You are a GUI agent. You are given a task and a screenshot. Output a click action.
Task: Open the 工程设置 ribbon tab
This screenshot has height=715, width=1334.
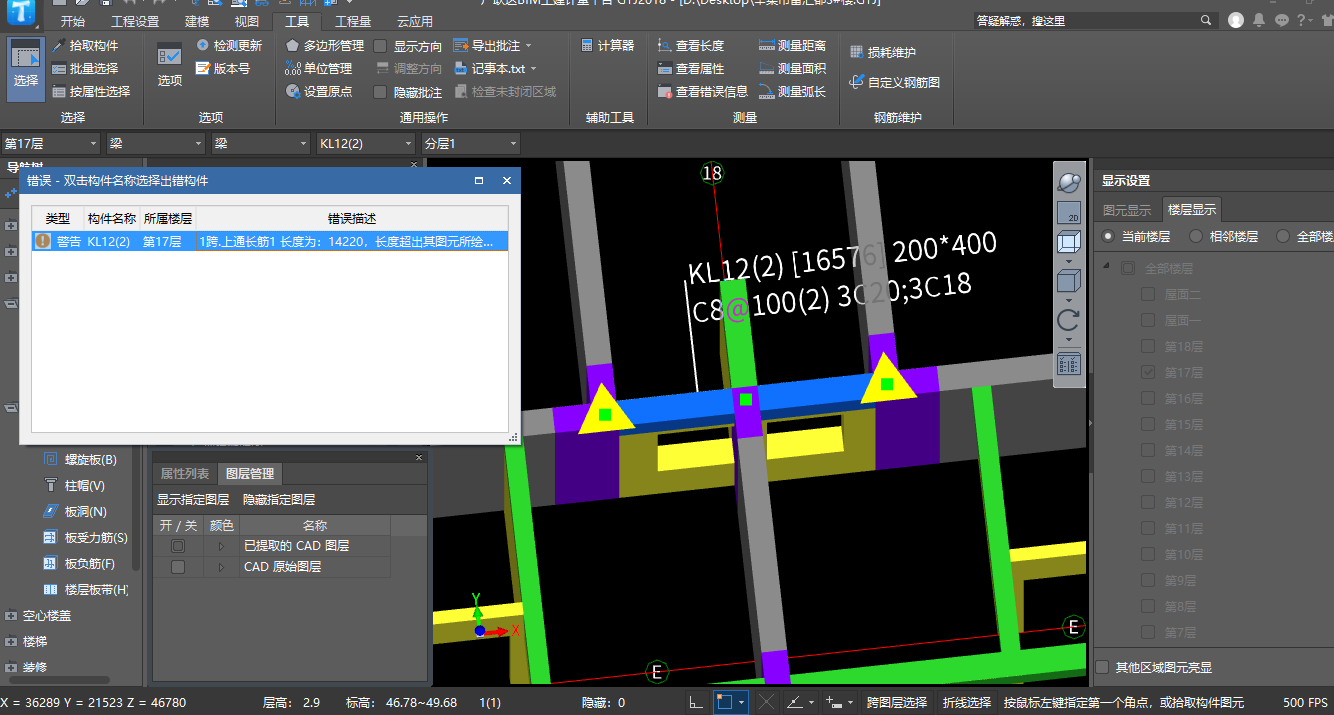click(x=135, y=21)
